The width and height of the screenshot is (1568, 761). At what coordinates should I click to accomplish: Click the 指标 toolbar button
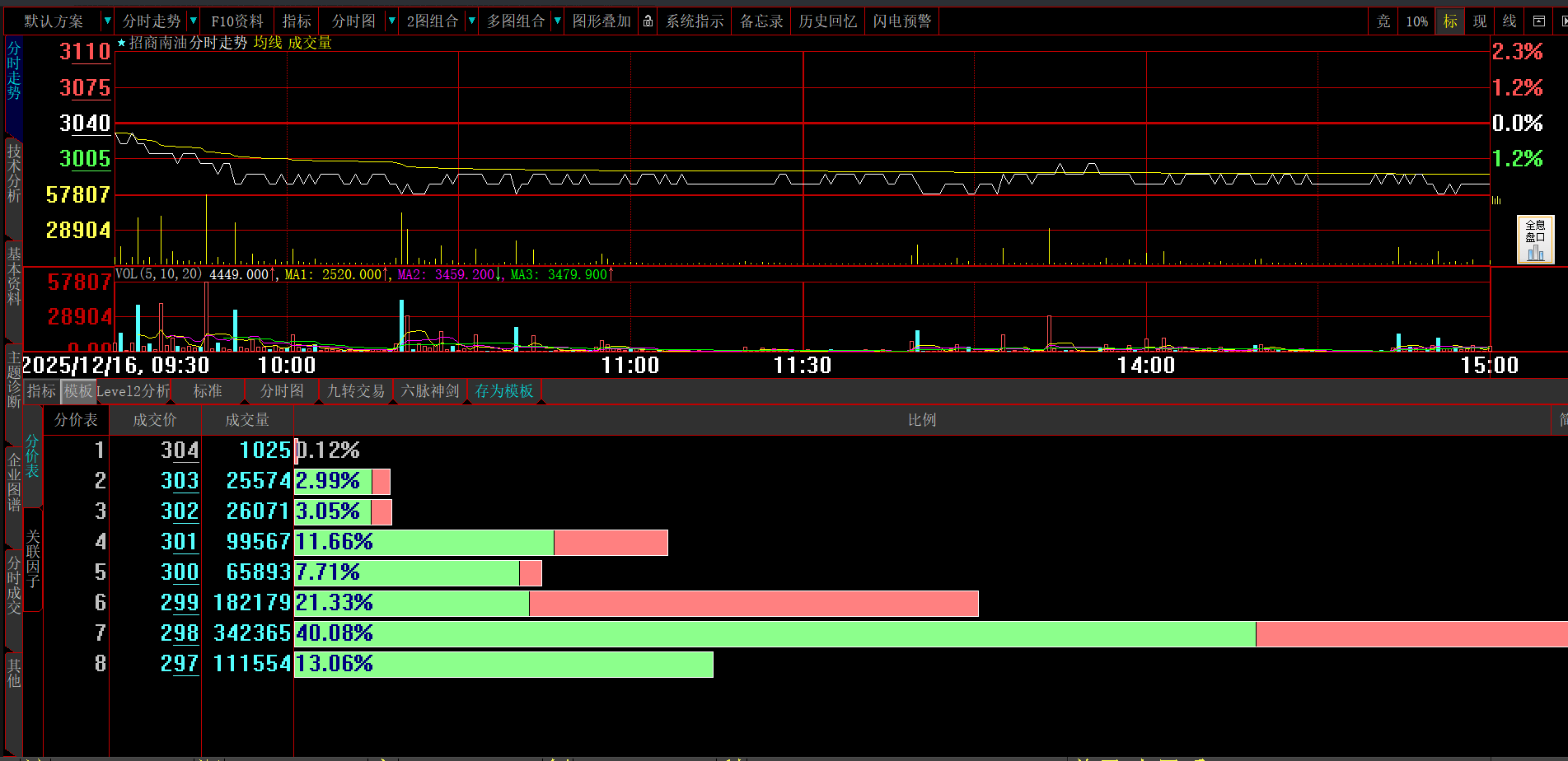pyautogui.click(x=297, y=21)
